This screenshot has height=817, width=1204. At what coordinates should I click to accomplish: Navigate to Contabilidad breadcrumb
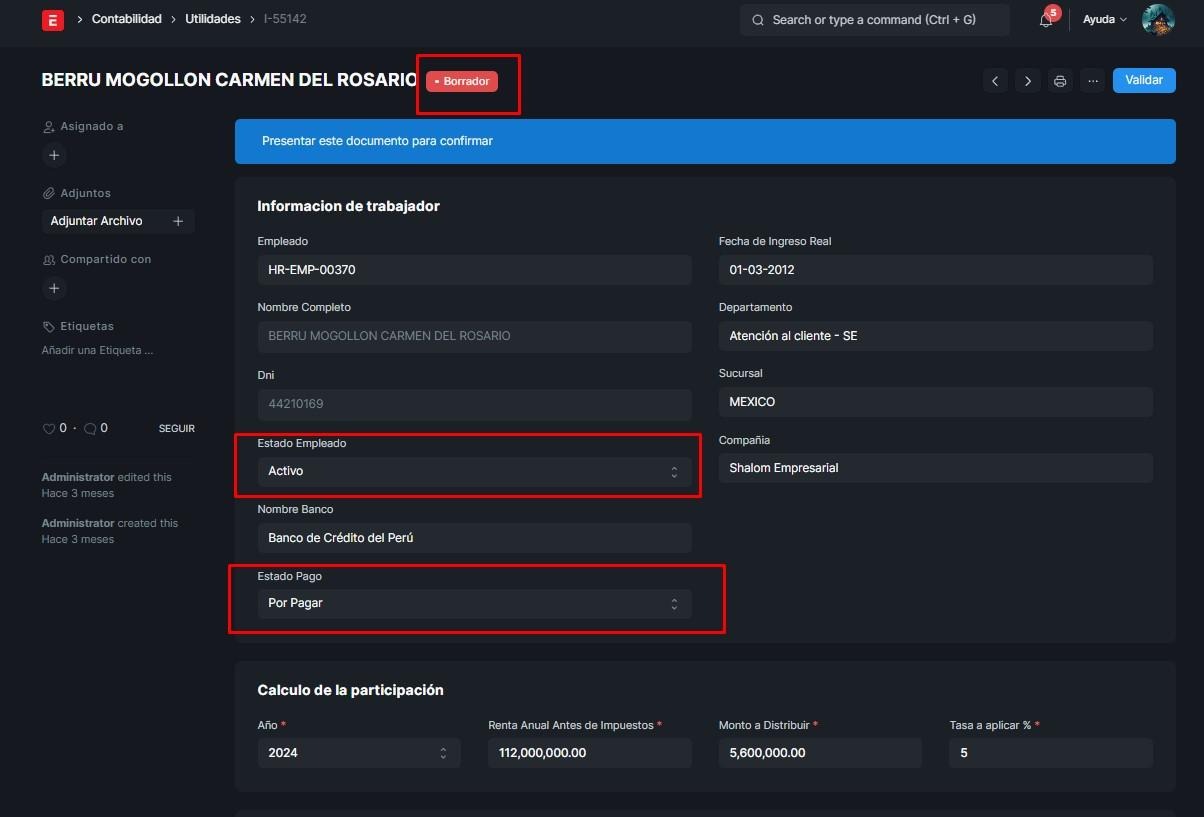[126, 19]
